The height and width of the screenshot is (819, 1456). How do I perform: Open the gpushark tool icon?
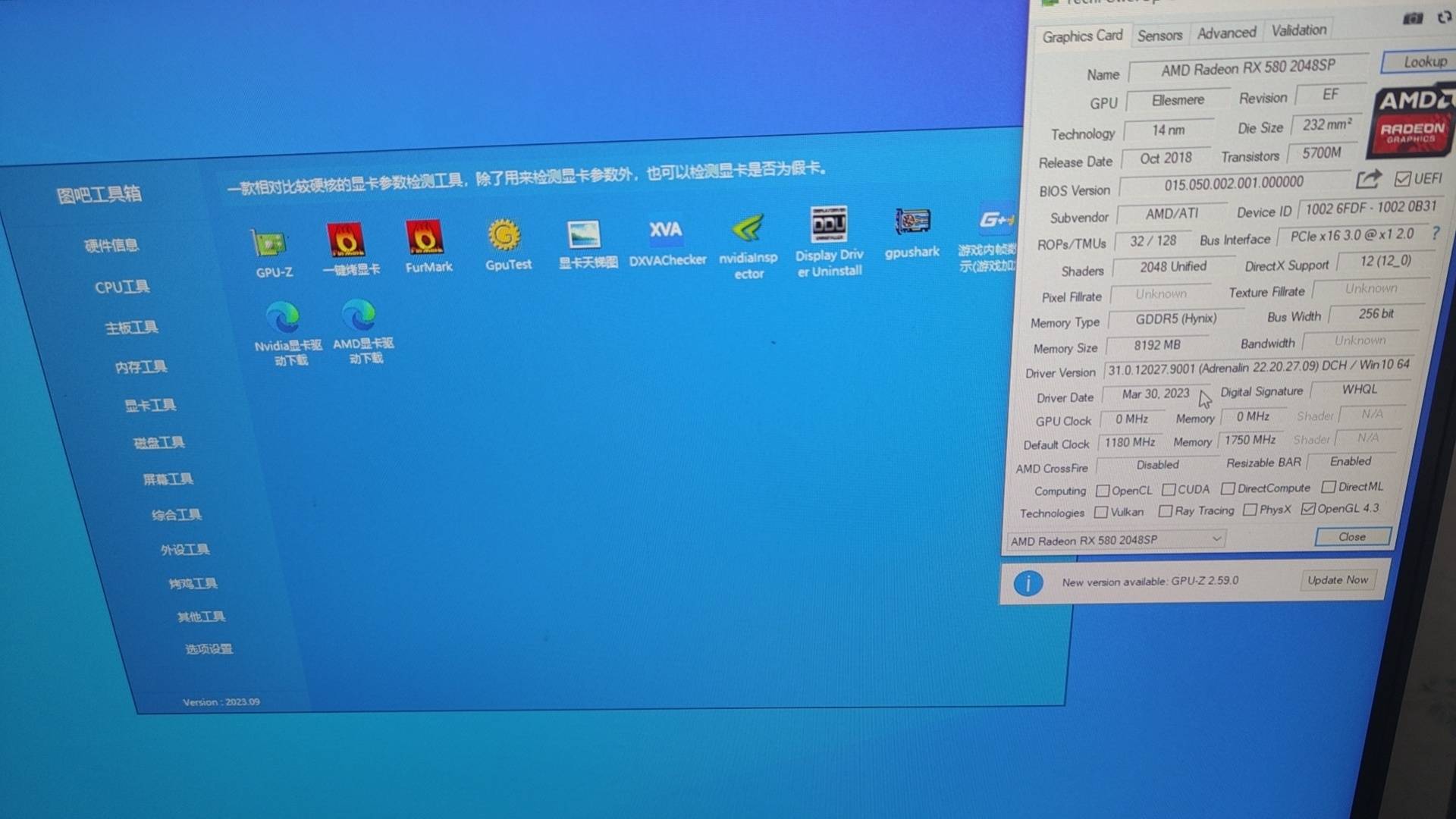912,222
